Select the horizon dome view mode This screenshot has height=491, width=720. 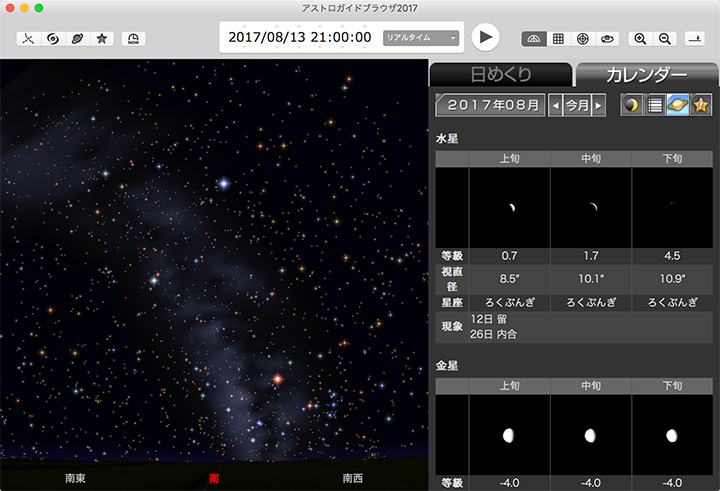pyautogui.click(x=534, y=39)
